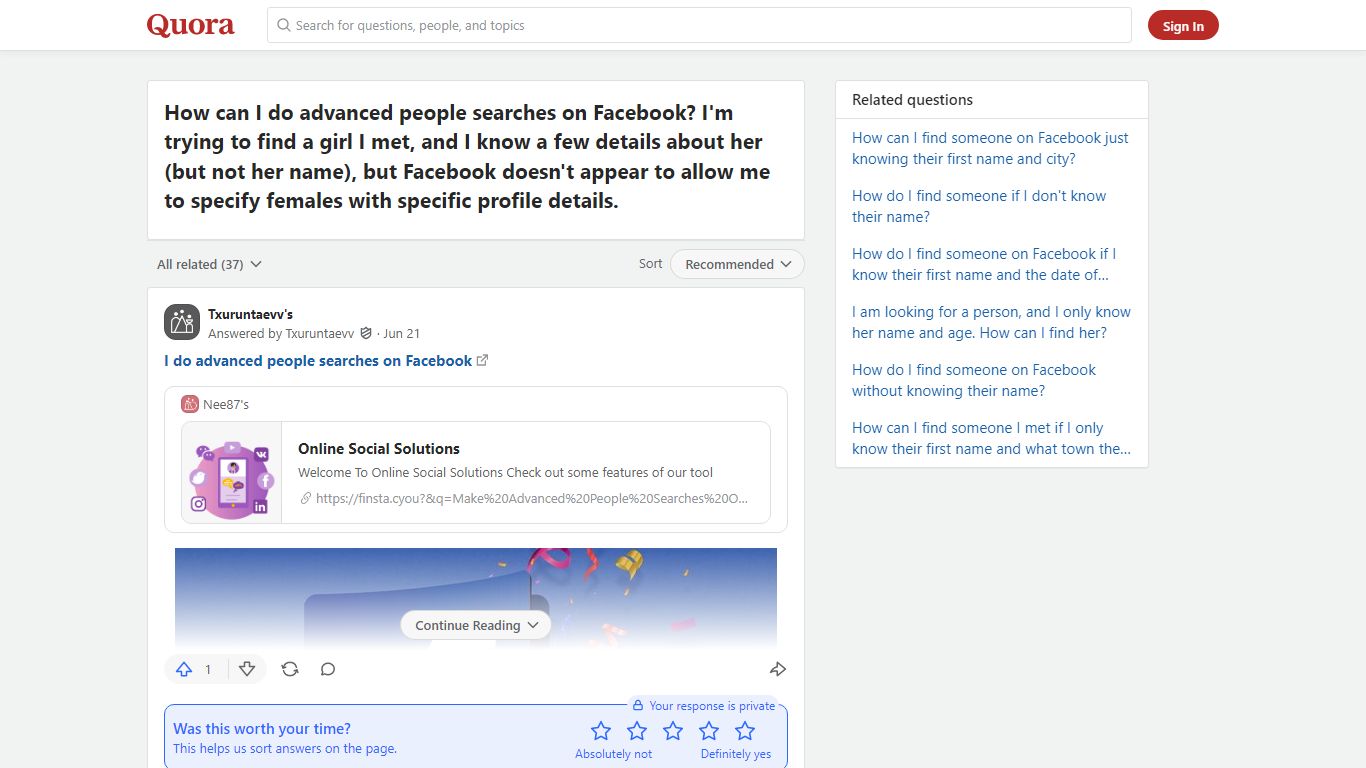Open the confetti image in the answer preview
Screen dimensions: 1366x768
coord(476,597)
